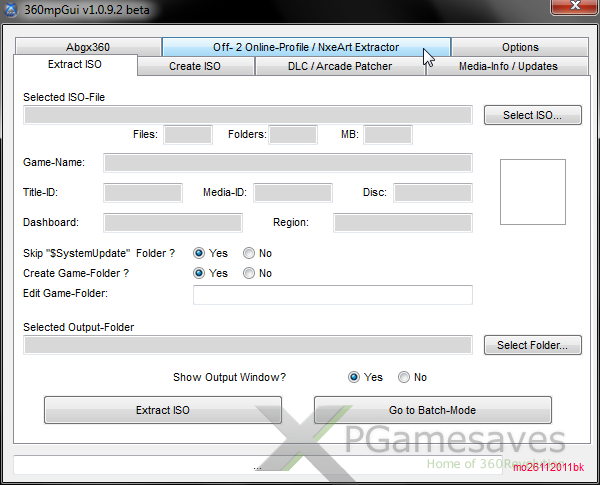Open the Abgx360 tab
600x485 pixels.
87,47
